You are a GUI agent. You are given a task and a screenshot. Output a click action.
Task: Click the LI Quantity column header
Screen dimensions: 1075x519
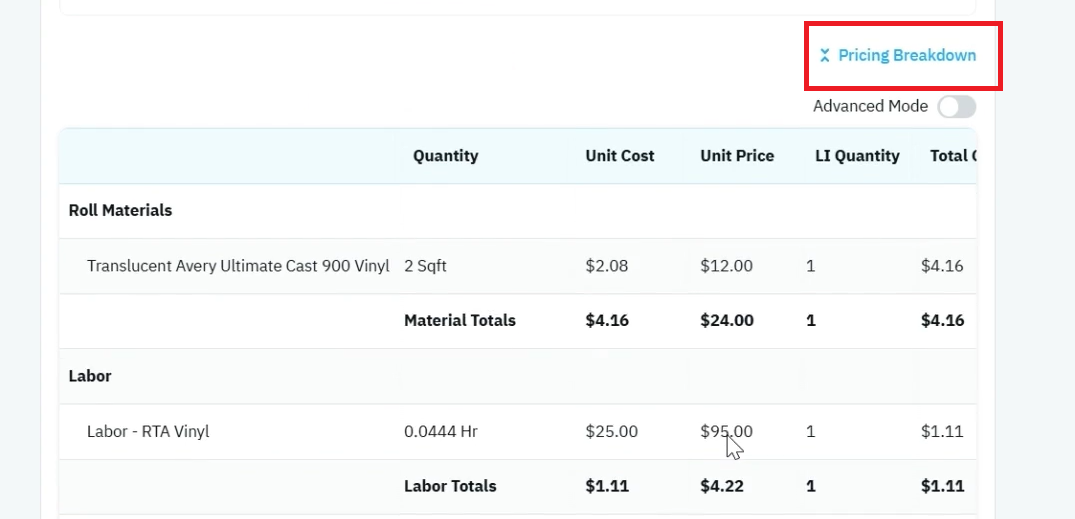click(857, 156)
